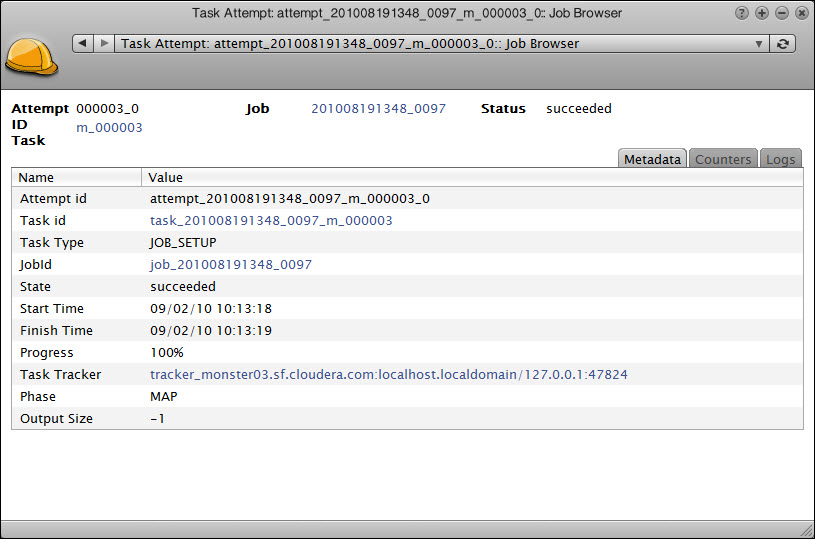This screenshot has height=539, width=815.
Task: Switch to the Logs tab
Action: click(x=780, y=159)
